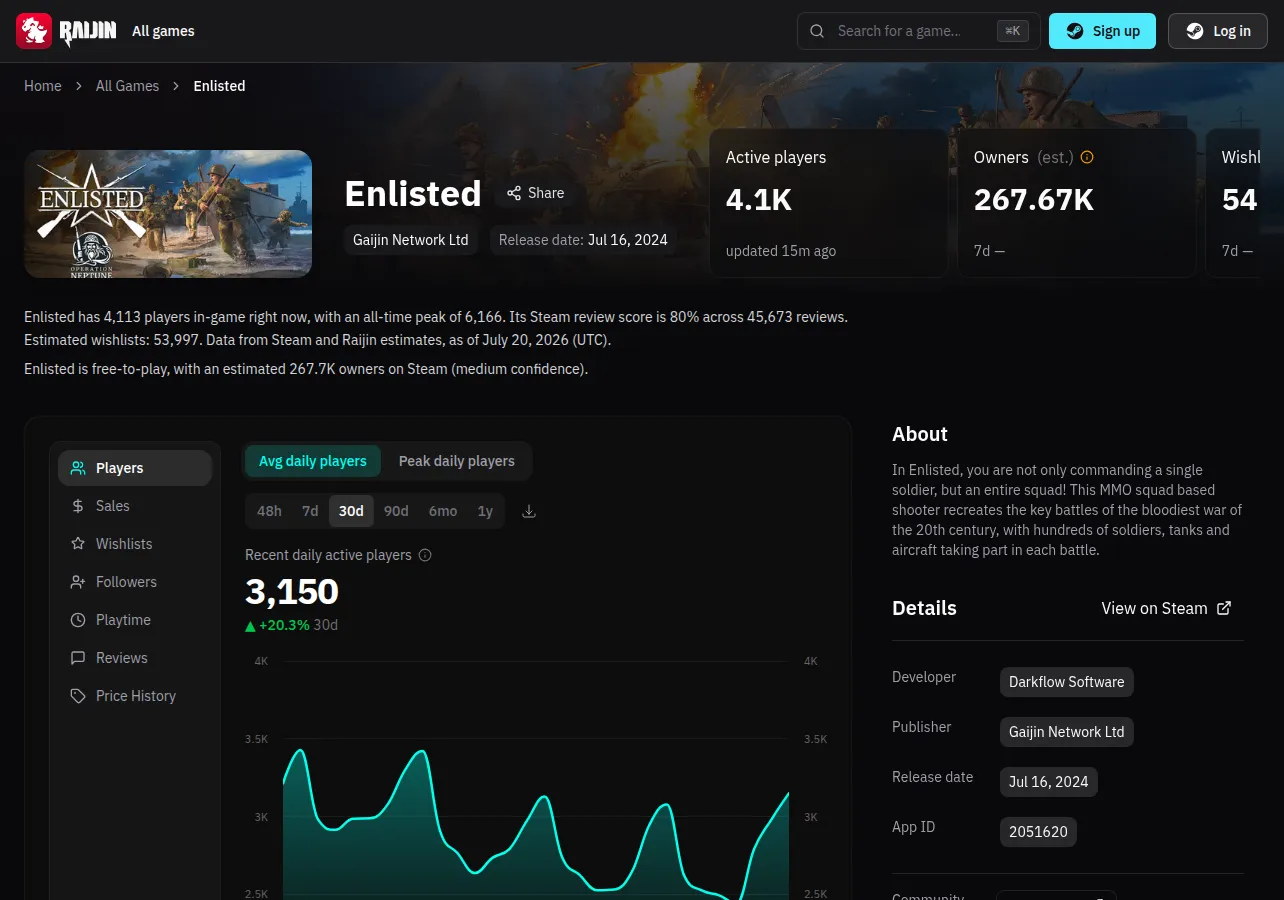
Task: Click the Raijin wordmark logo
Action: tap(87, 32)
